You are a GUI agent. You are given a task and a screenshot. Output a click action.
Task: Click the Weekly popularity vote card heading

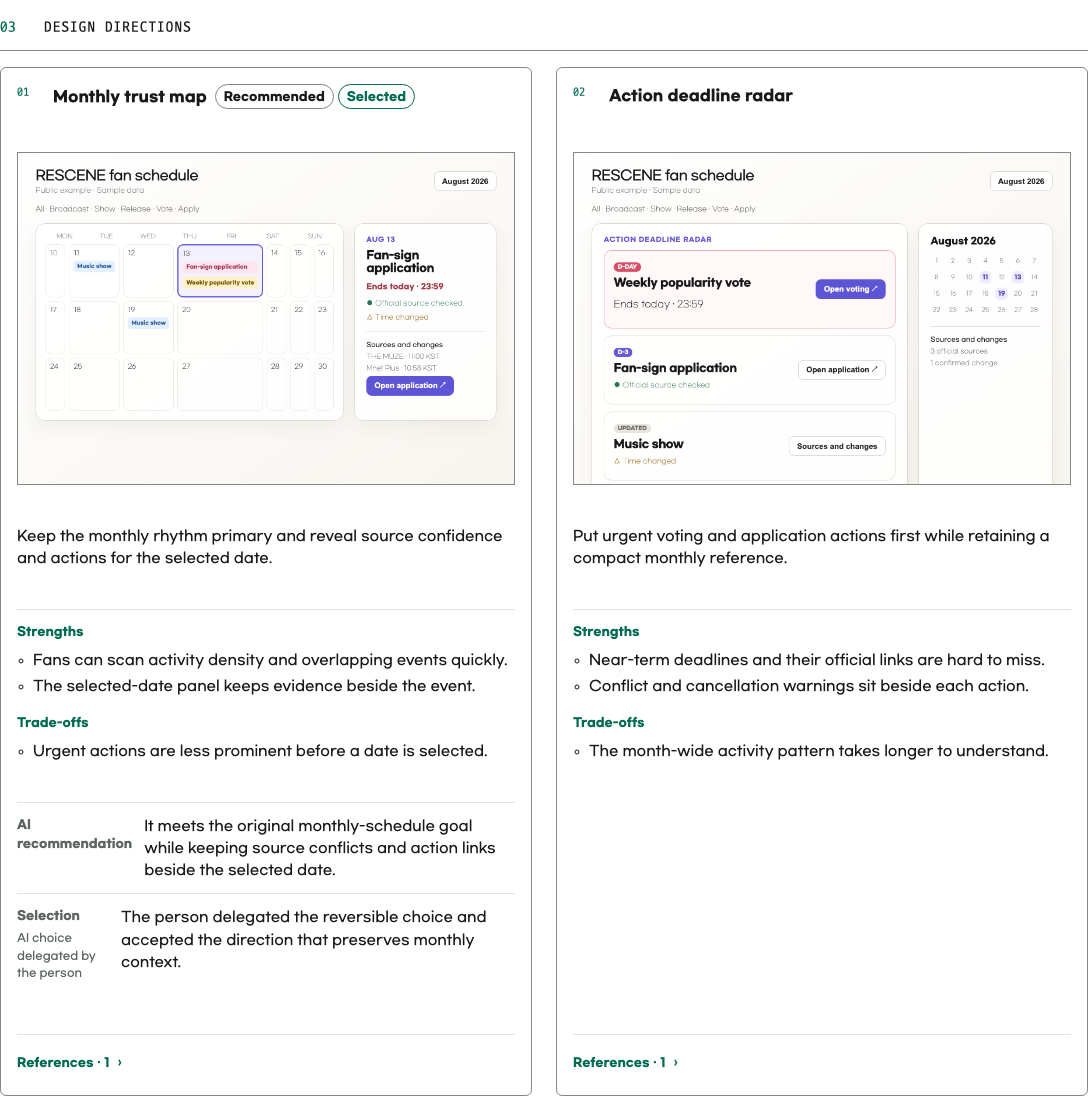pyautogui.click(x=682, y=283)
